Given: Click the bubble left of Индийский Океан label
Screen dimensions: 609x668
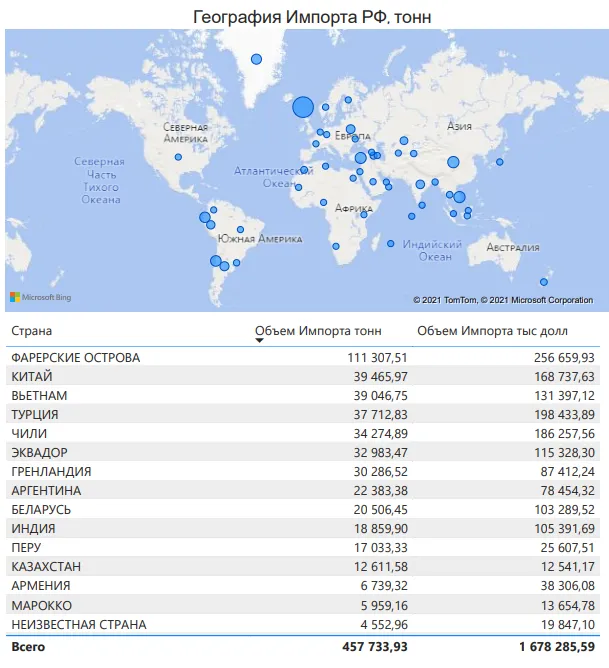Looking at the screenshot, I should pos(391,244).
